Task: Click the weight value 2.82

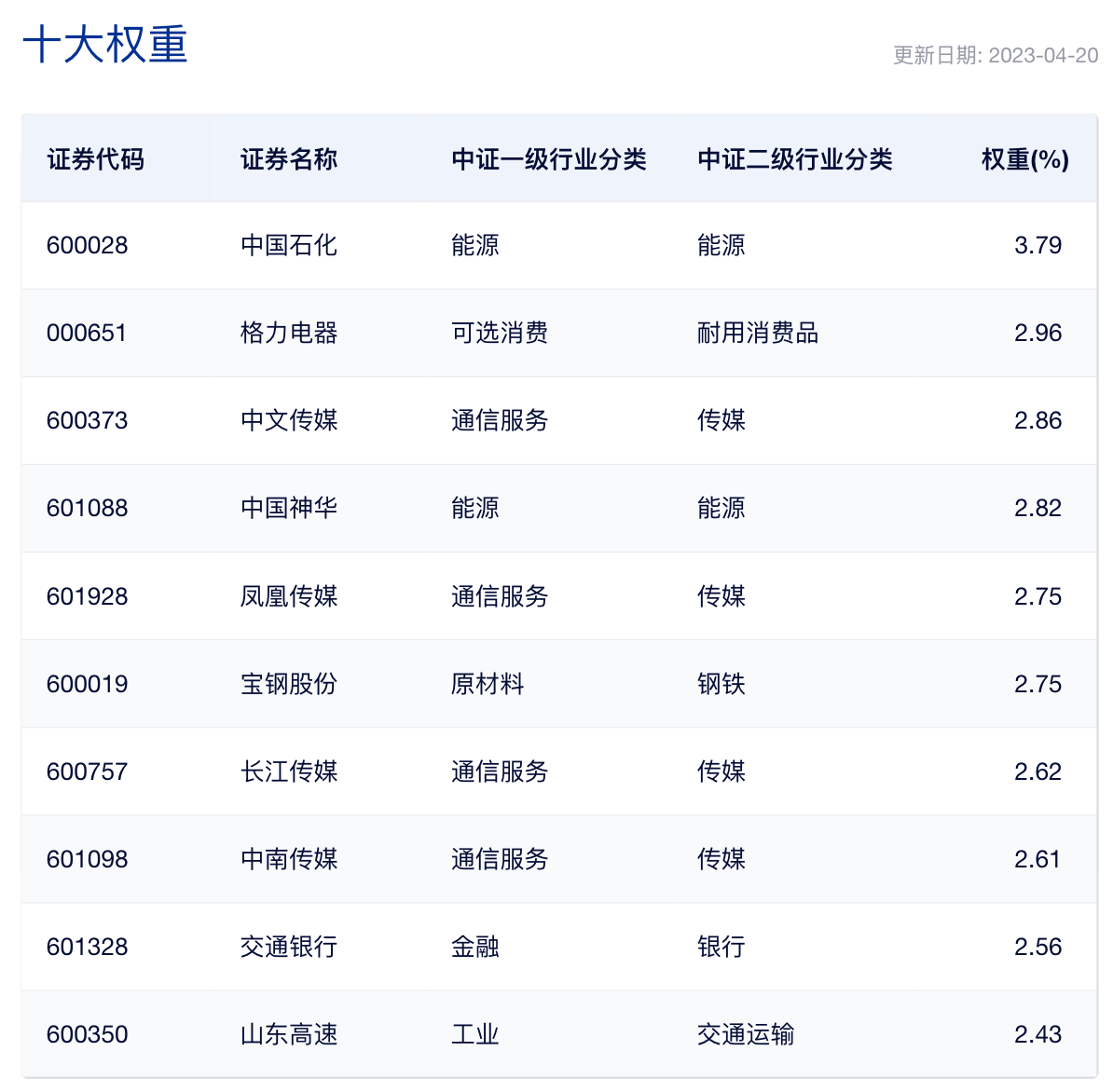Action: (1037, 508)
